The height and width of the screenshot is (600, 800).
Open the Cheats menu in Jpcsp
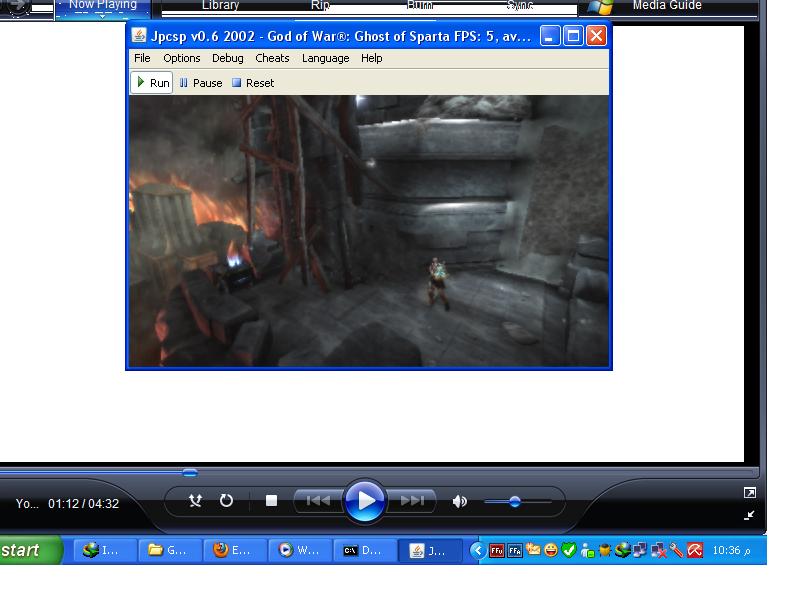click(272, 58)
